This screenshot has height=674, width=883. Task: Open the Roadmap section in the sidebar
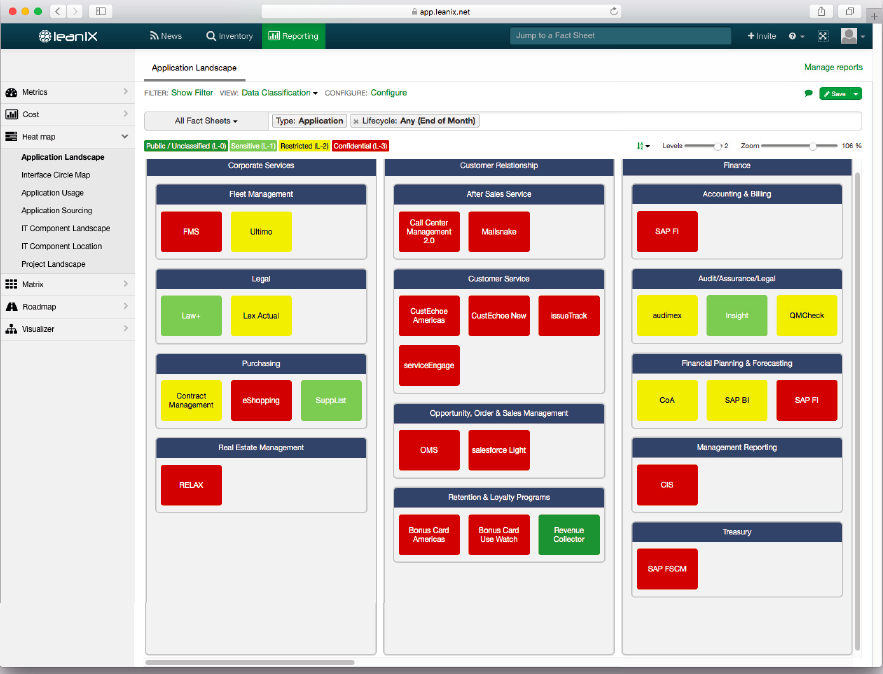click(x=45, y=306)
